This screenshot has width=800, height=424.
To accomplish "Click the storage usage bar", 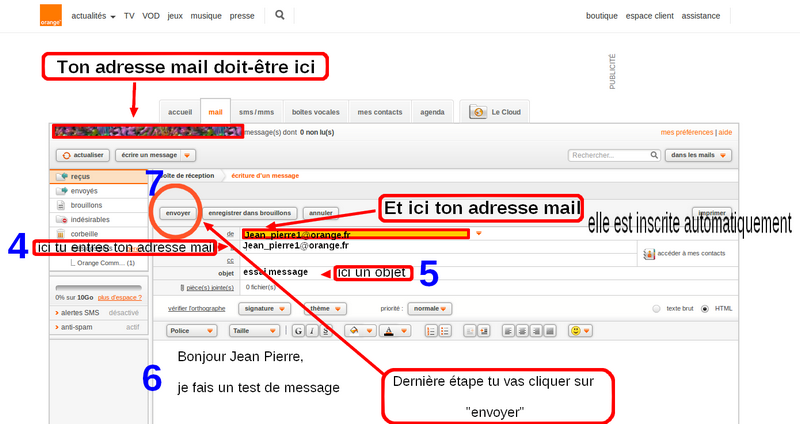I will click(98, 288).
